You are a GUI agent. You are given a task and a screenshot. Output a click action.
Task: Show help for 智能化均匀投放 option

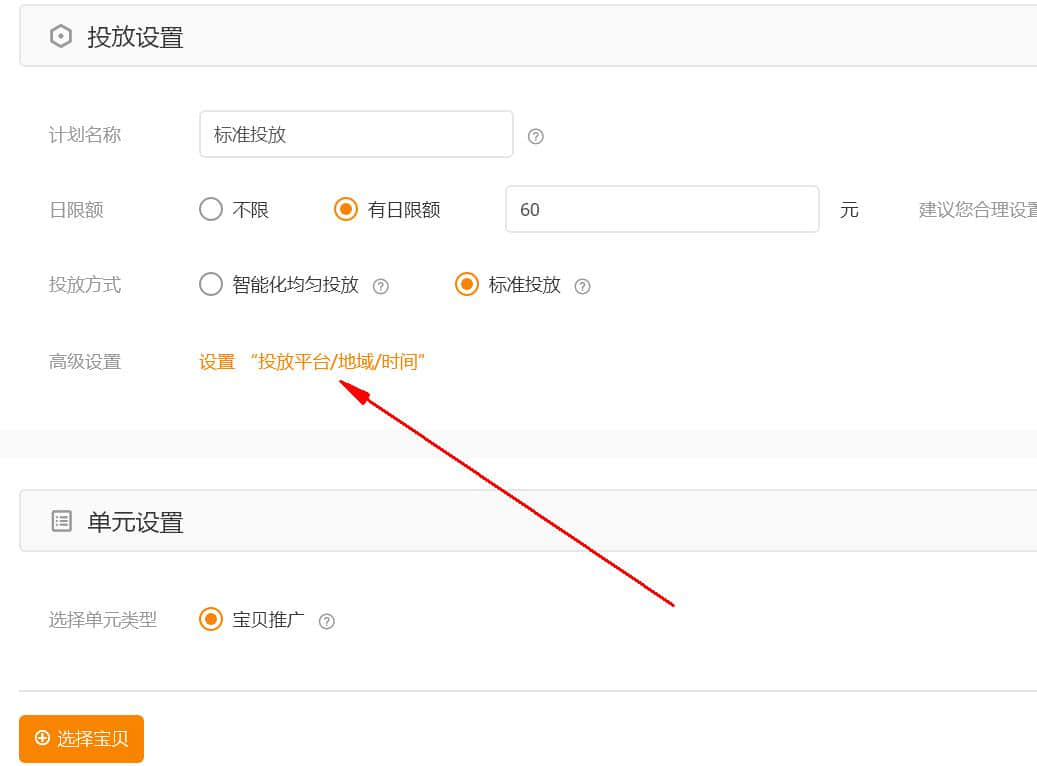click(x=380, y=286)
